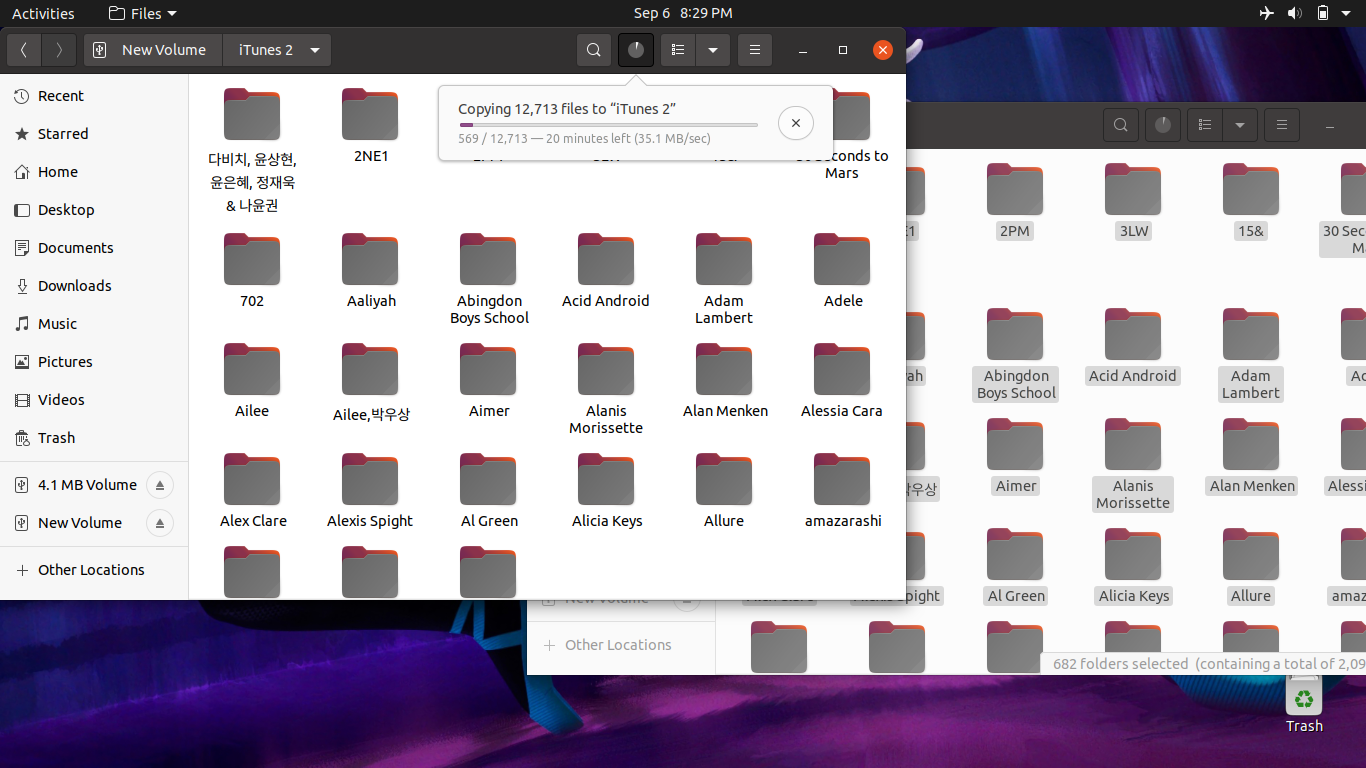Click the search icon in the Files toolbar

point(594,50)
